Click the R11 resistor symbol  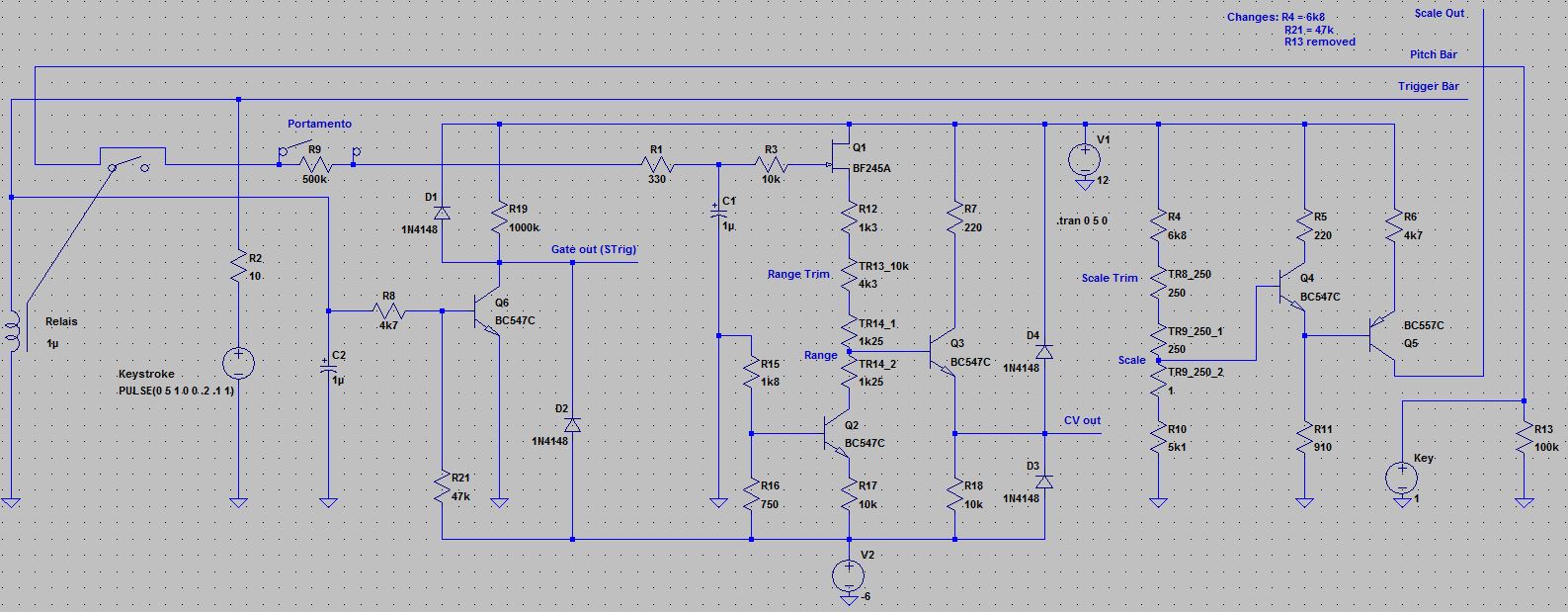click(x=1304, y=437)
